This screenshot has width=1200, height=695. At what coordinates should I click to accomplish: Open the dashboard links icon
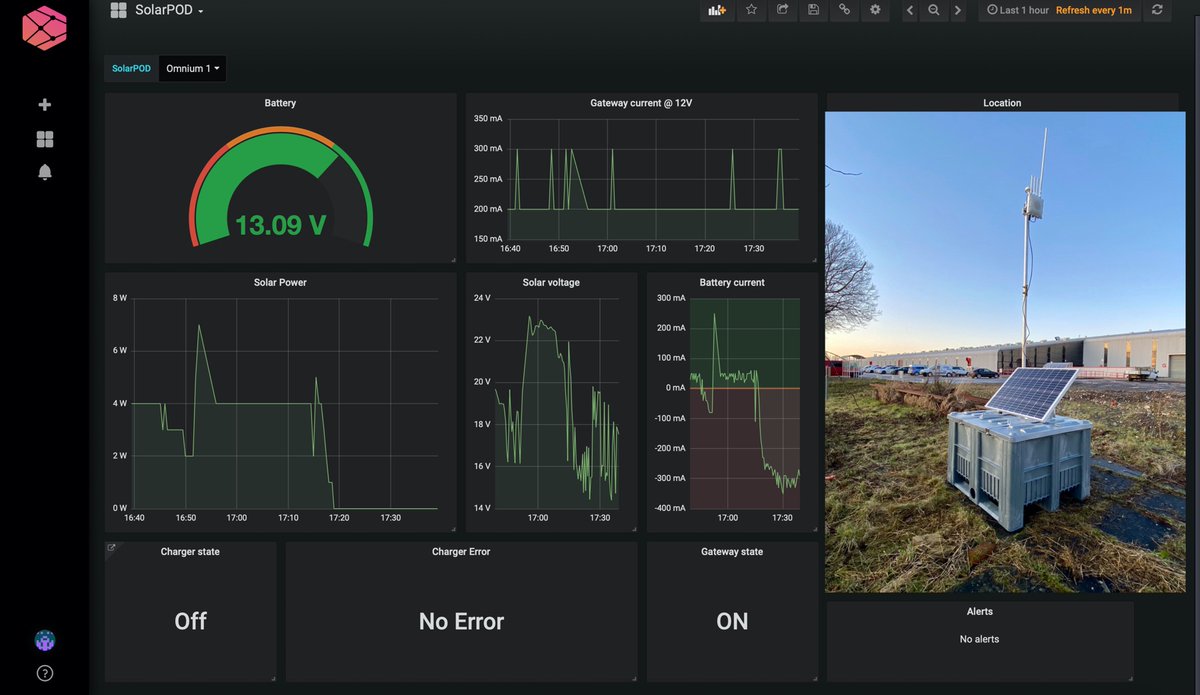(x=844, y=10)
